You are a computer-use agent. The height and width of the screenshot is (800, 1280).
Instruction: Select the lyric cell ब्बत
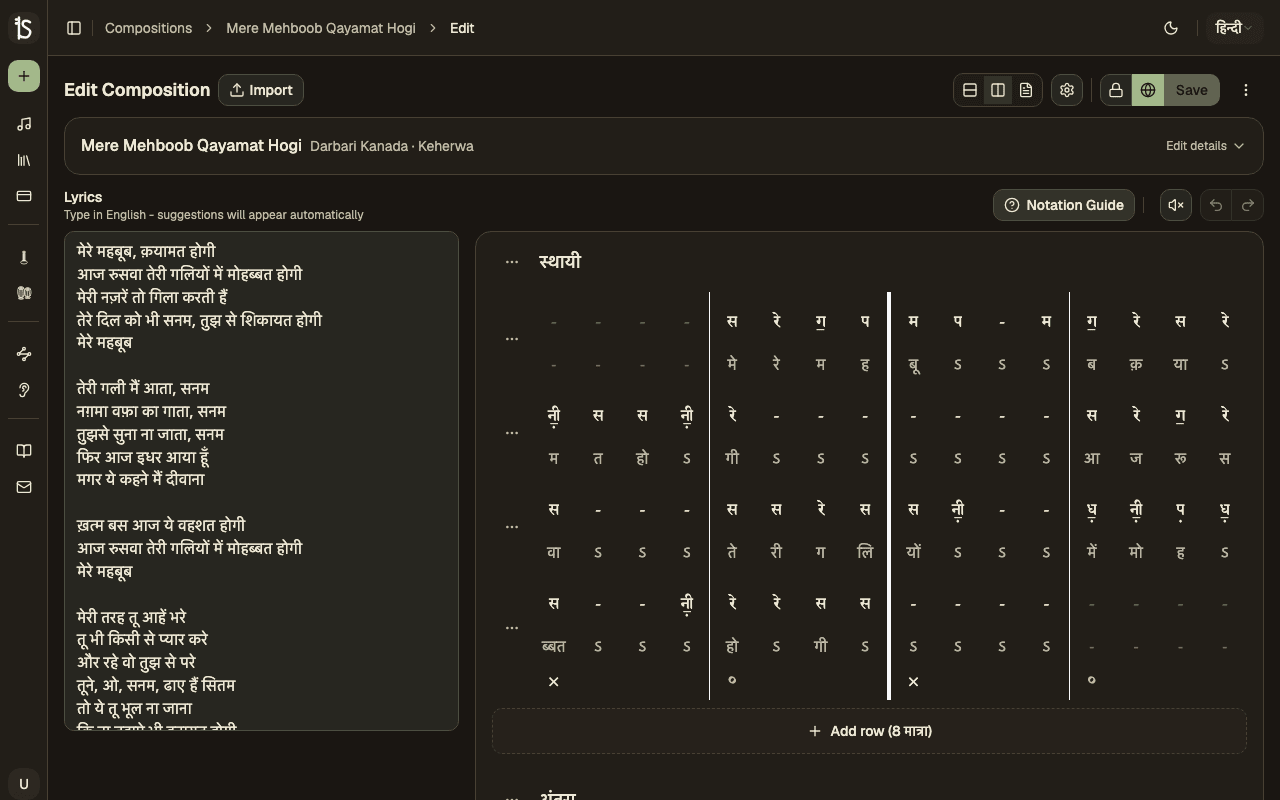coord(553,647)
